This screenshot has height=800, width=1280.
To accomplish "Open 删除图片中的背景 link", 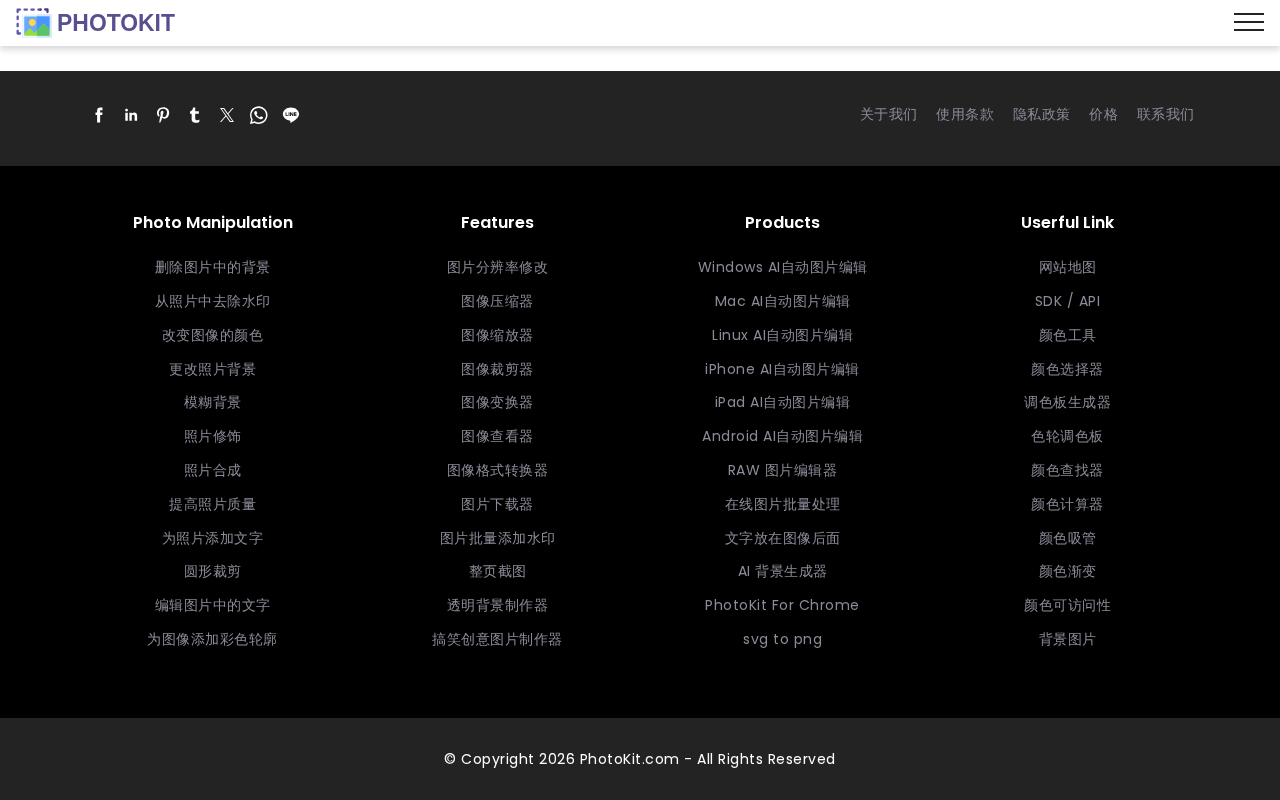I will tap(213, 268).
